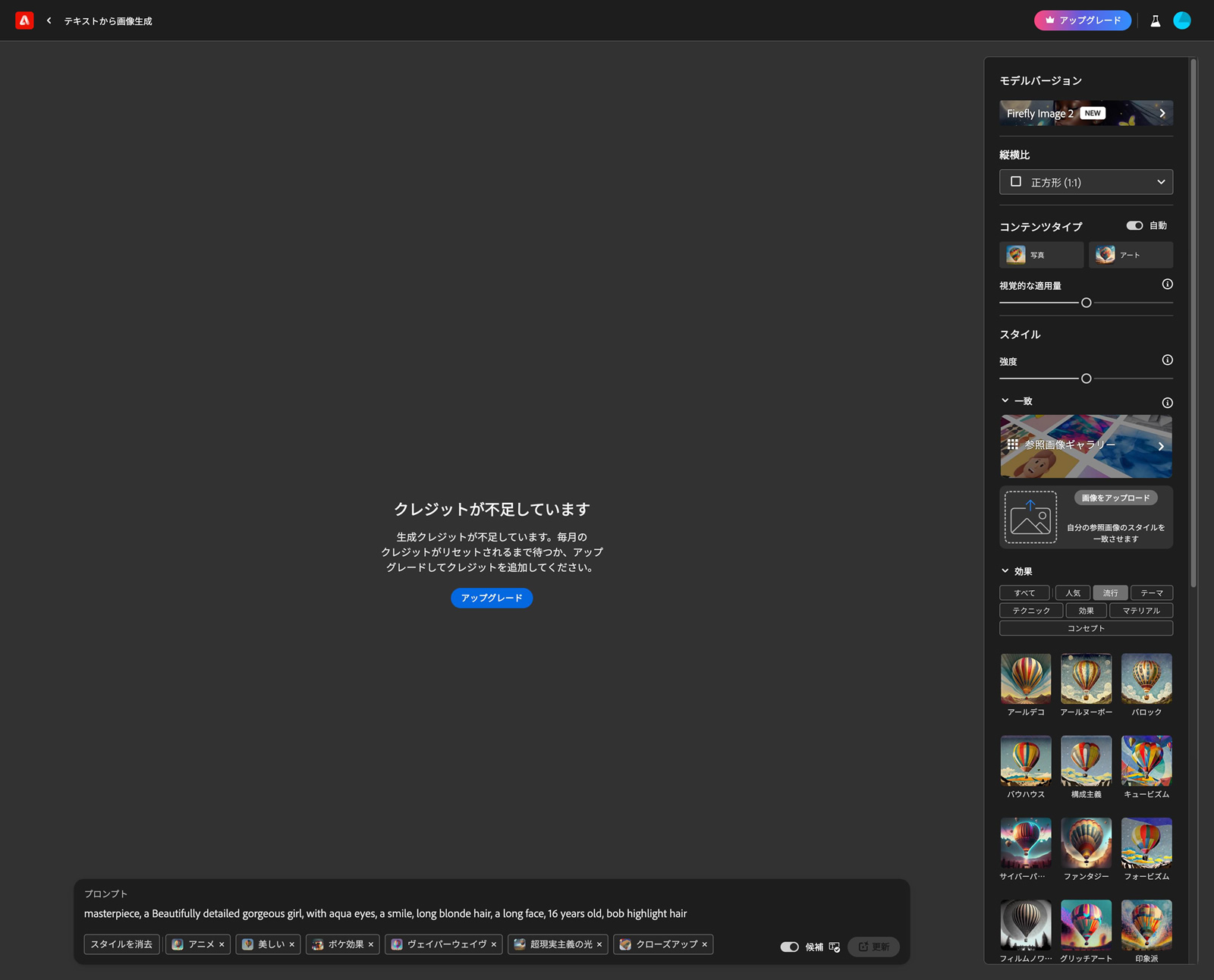Screen dimensions: 1214x980
Task: Apply the アールデコ style thumbnail
Action: click(x=1026, y=679)
